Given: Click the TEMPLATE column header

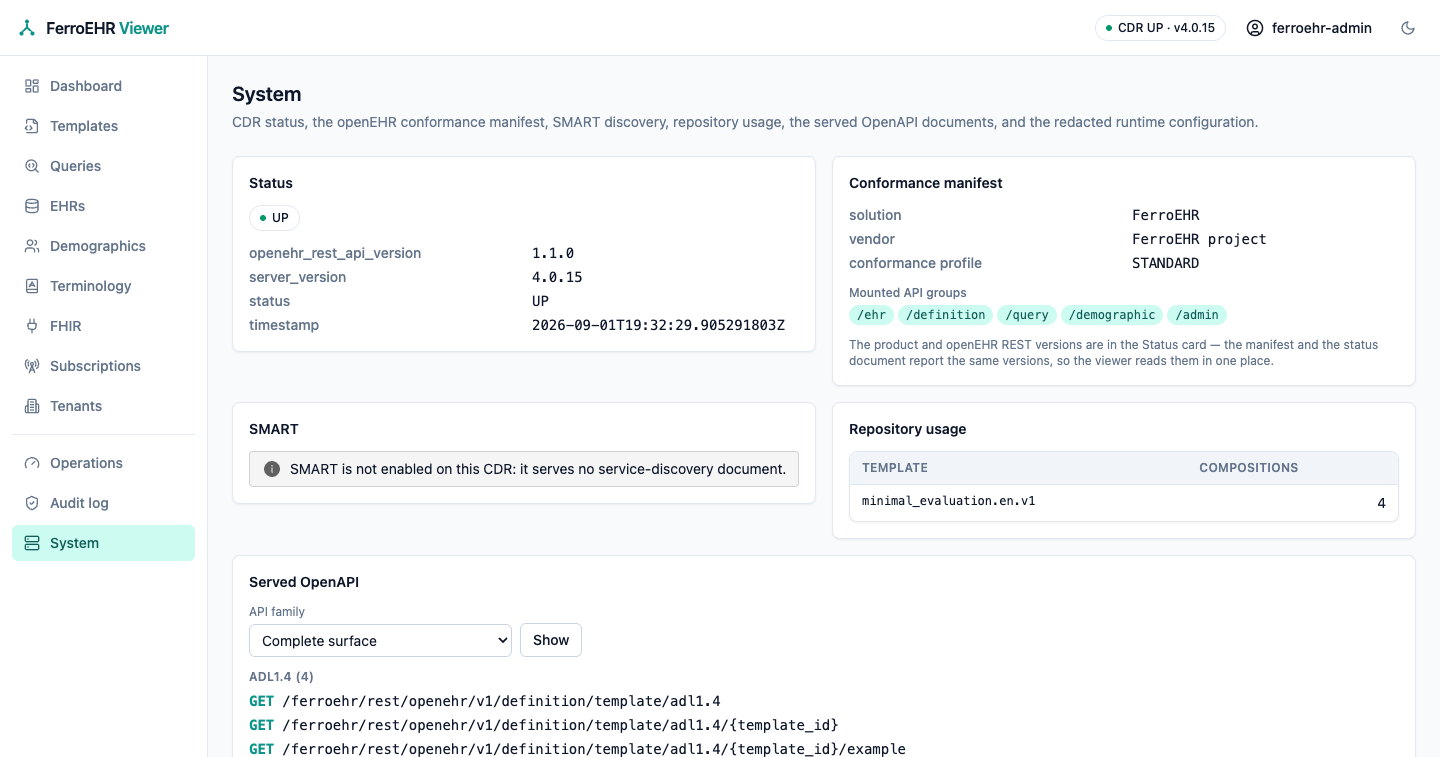Looking at the screenshot, I should coord(895,468).
